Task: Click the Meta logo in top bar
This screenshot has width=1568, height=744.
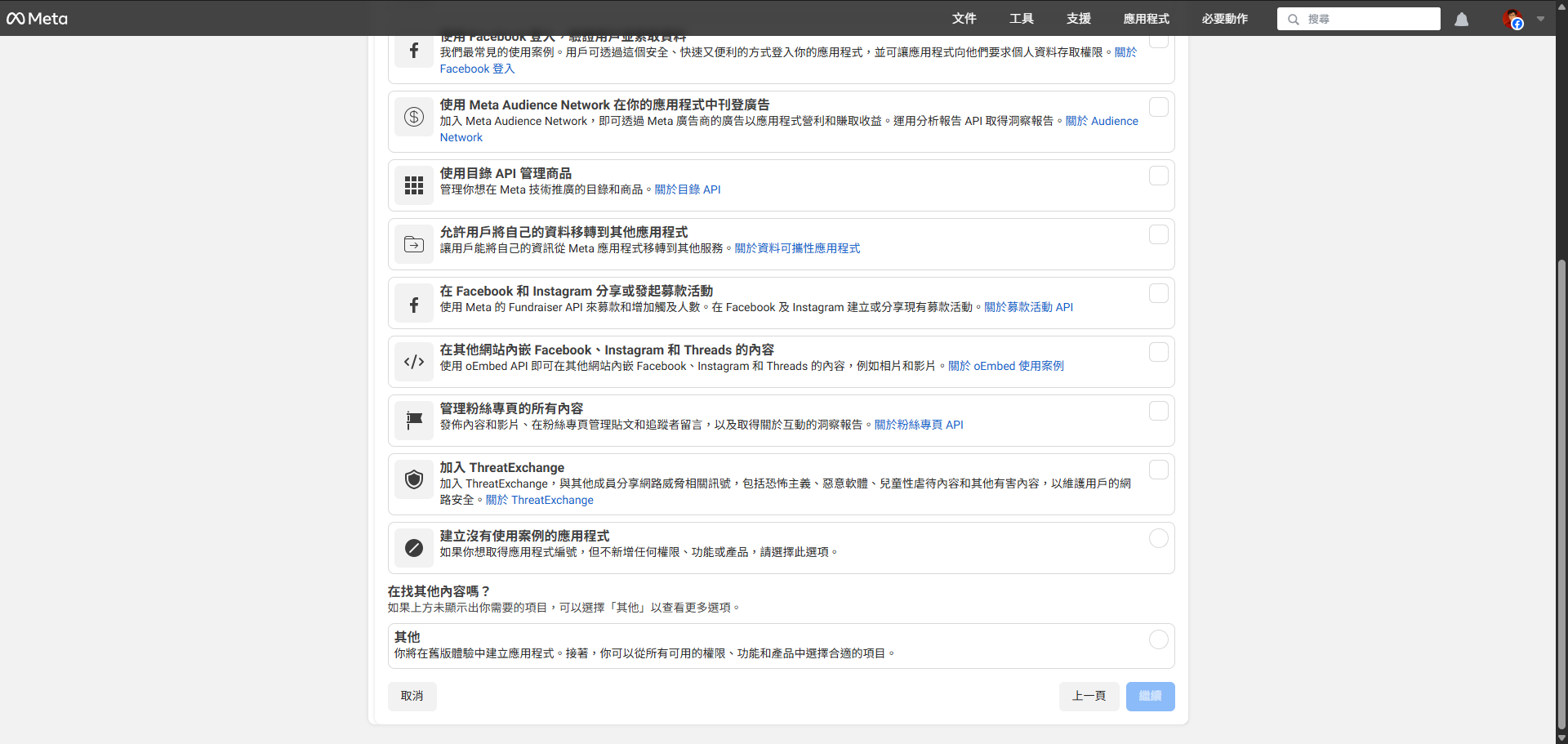Action: [x=36, y=18]
